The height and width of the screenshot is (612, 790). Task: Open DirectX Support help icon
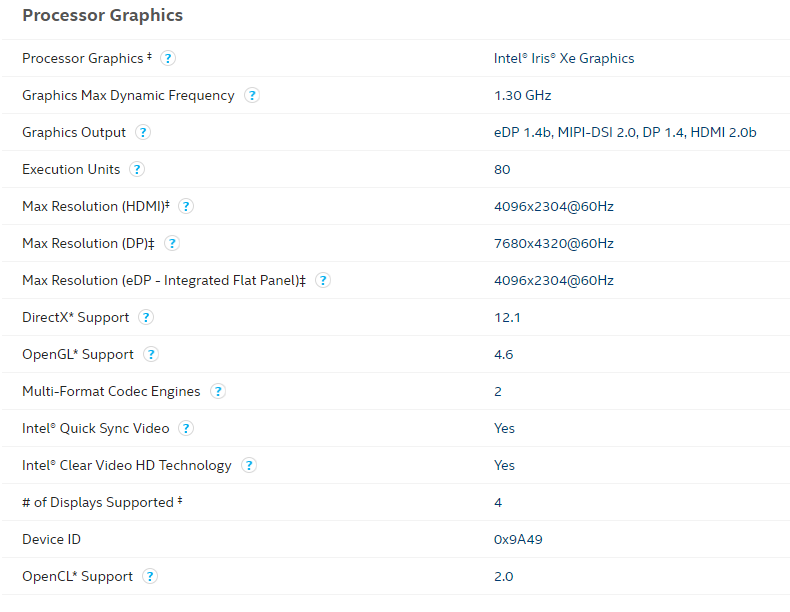click(x=146, y=318)
